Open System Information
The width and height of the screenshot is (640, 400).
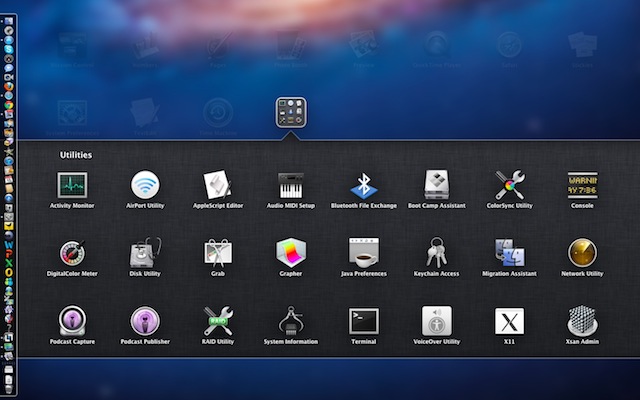click(x=291, y=321)
